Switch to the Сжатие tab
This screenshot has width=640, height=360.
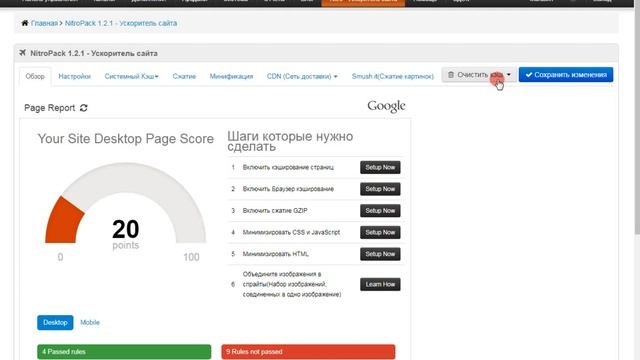(184, 76)
